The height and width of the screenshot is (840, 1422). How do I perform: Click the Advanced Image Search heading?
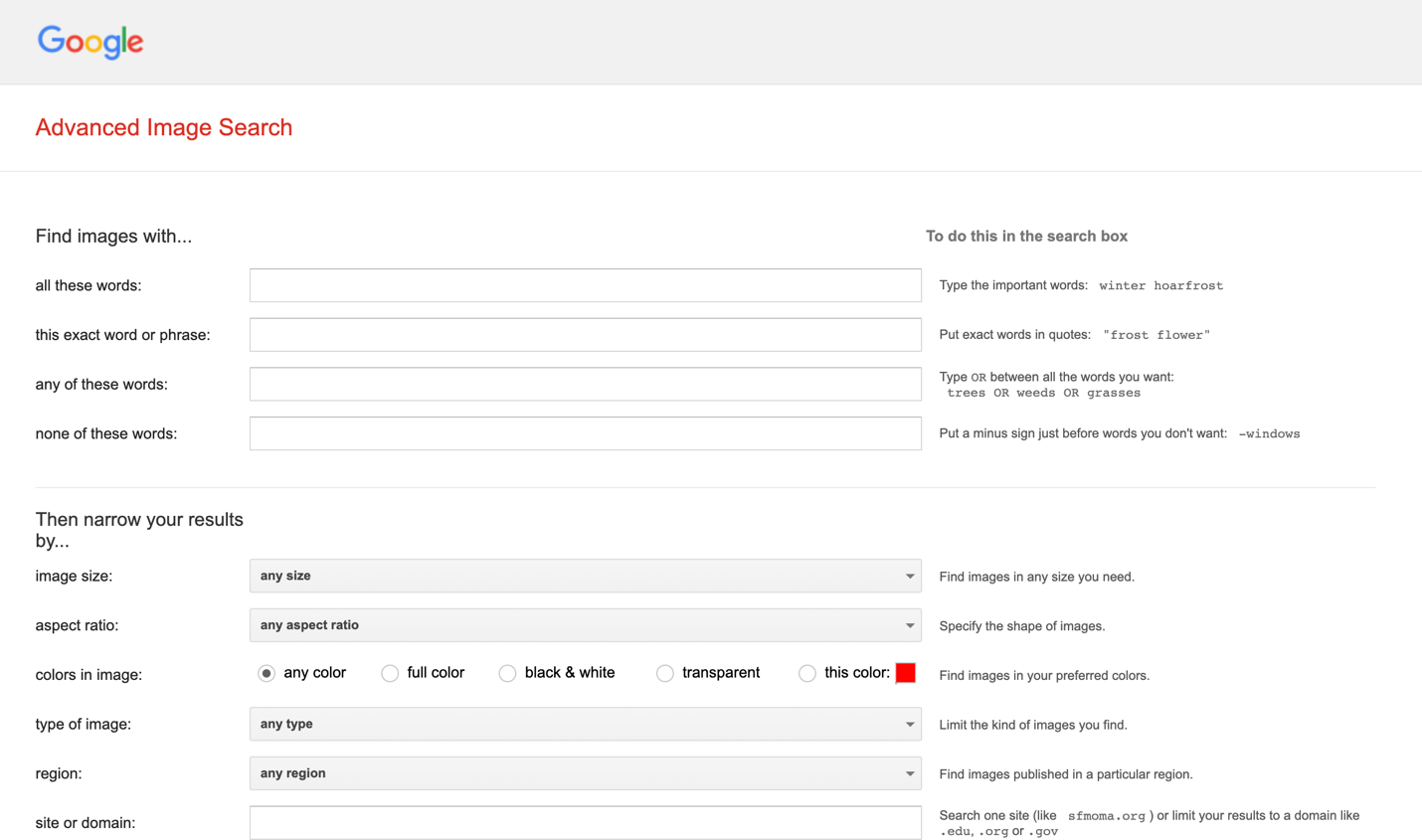pyautogui.click(x=164, y=127)
